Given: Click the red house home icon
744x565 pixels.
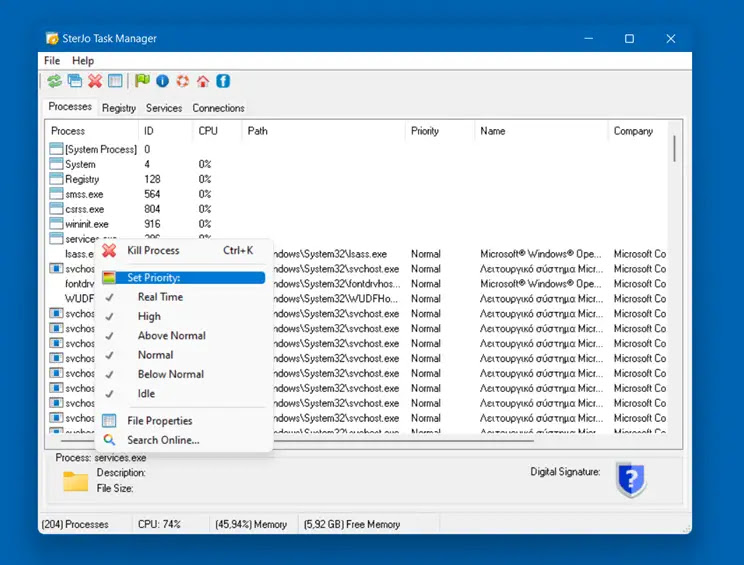Looking at the screenshot, I should click(203, 81).
